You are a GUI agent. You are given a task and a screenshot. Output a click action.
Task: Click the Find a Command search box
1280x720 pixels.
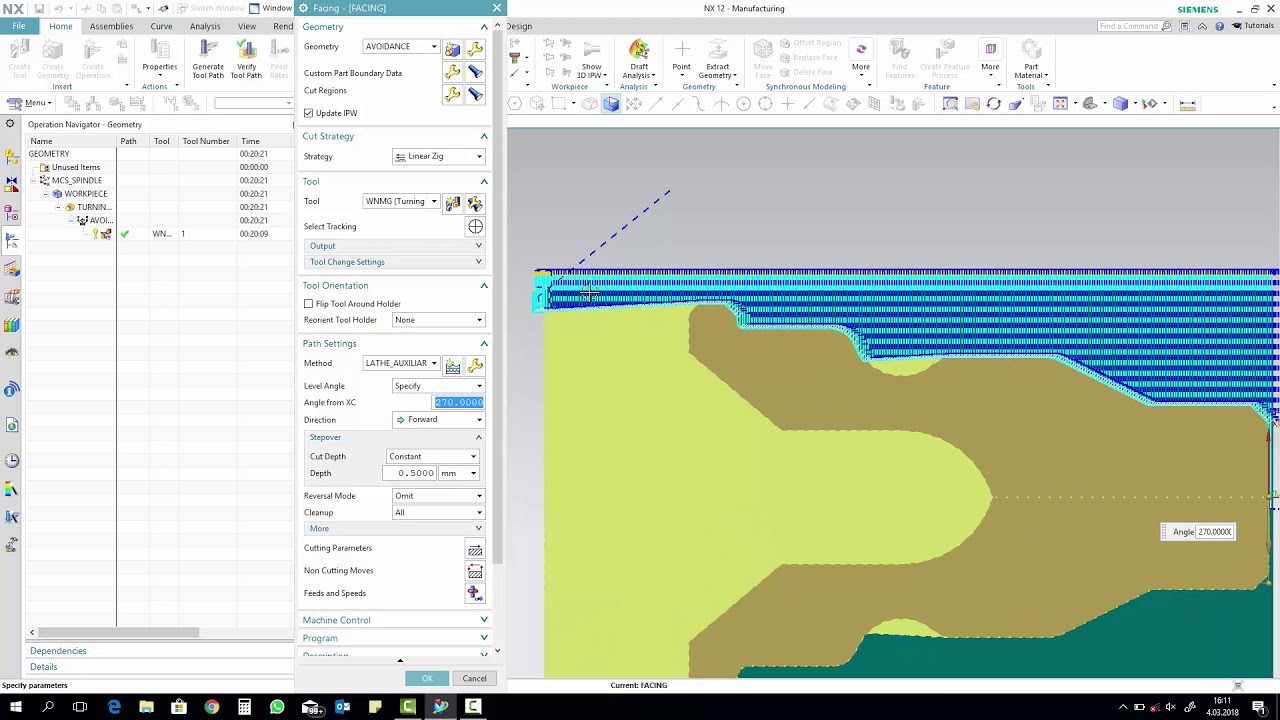tap(1134, 26)
